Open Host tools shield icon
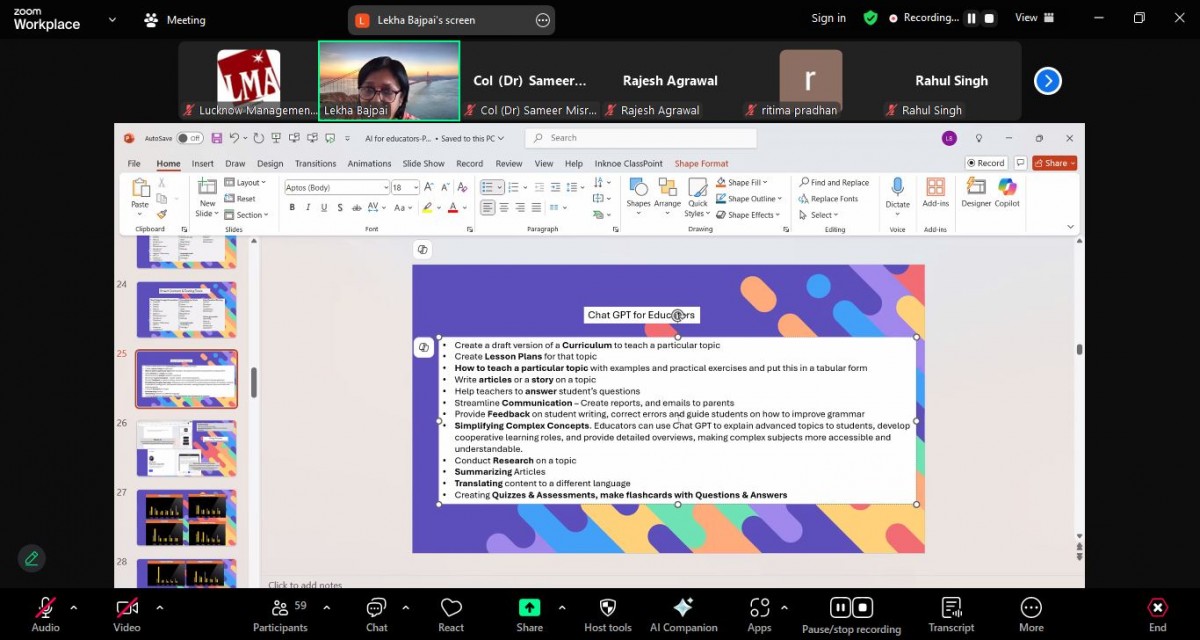This screenshot has height=640, width=1200. click(608, 608)
